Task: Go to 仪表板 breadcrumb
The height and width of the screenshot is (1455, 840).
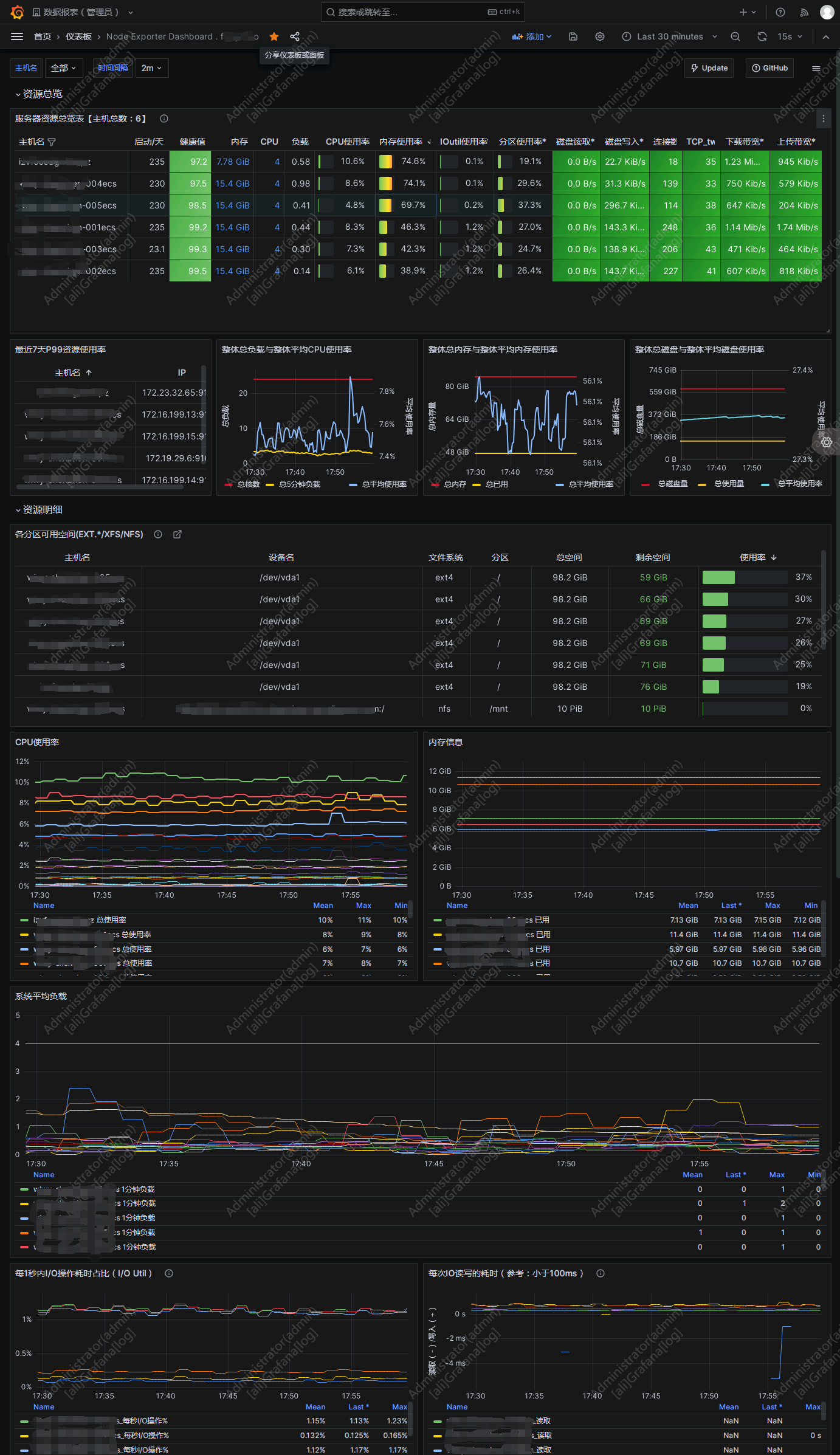Action: 78,36
